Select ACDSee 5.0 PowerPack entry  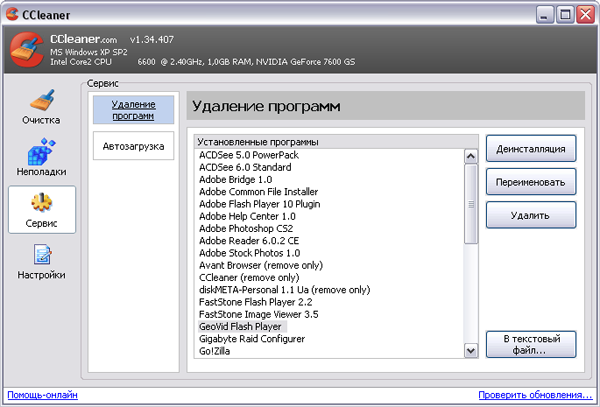(x=249, y=155)
